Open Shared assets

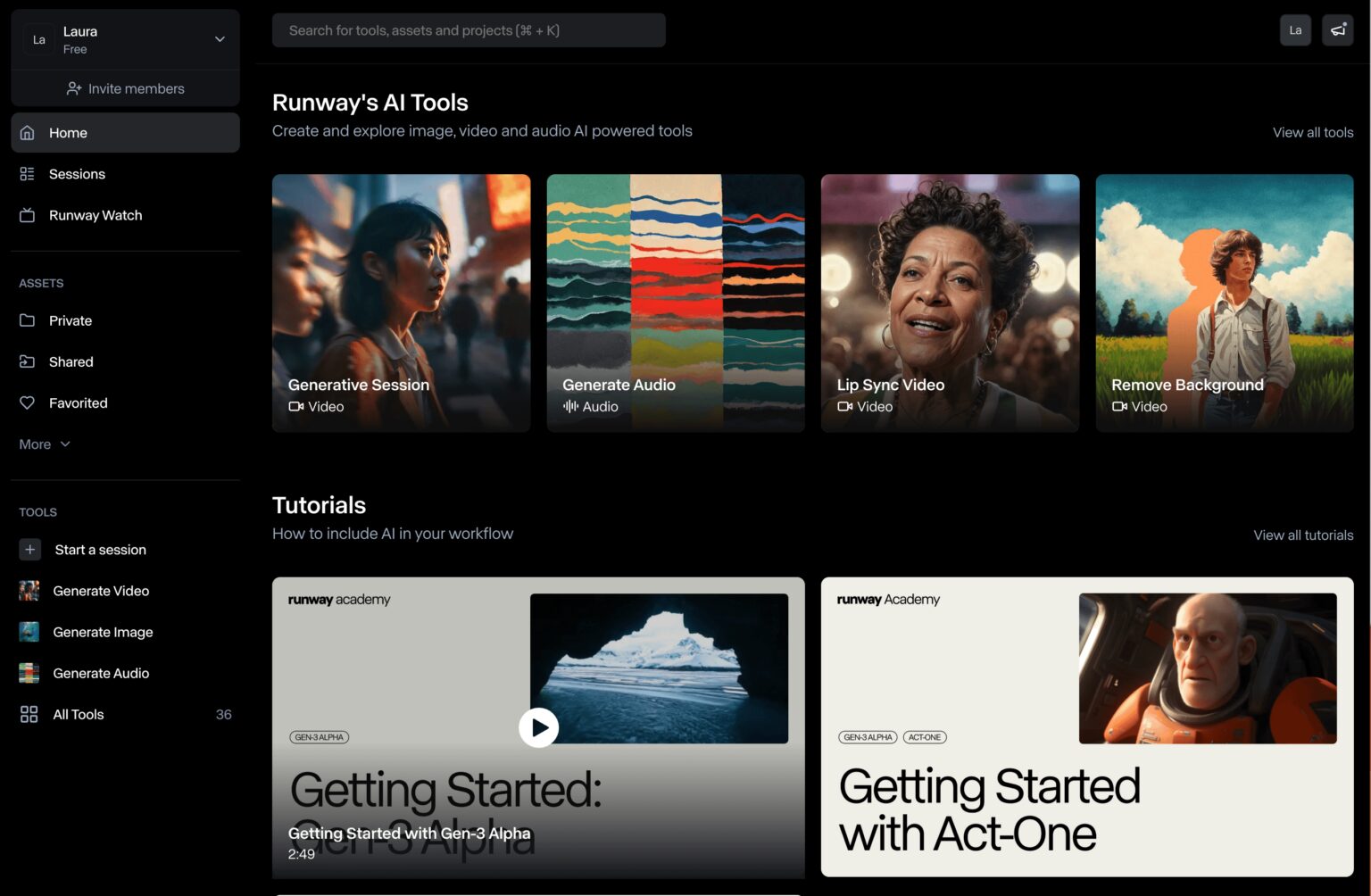pyautogui.click(x=125, y=361)
